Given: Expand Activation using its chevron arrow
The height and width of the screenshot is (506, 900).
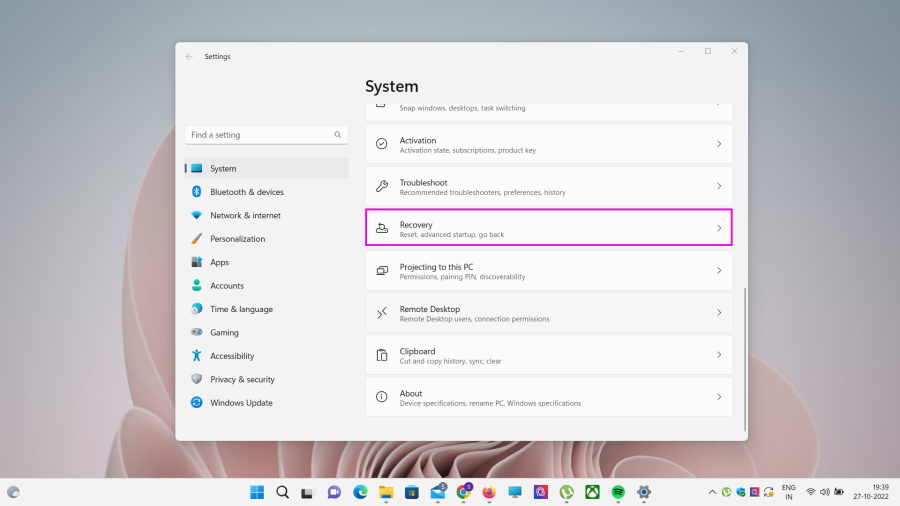Looking at the screenshot, I should pyautogui.click(x=718, y=144).
